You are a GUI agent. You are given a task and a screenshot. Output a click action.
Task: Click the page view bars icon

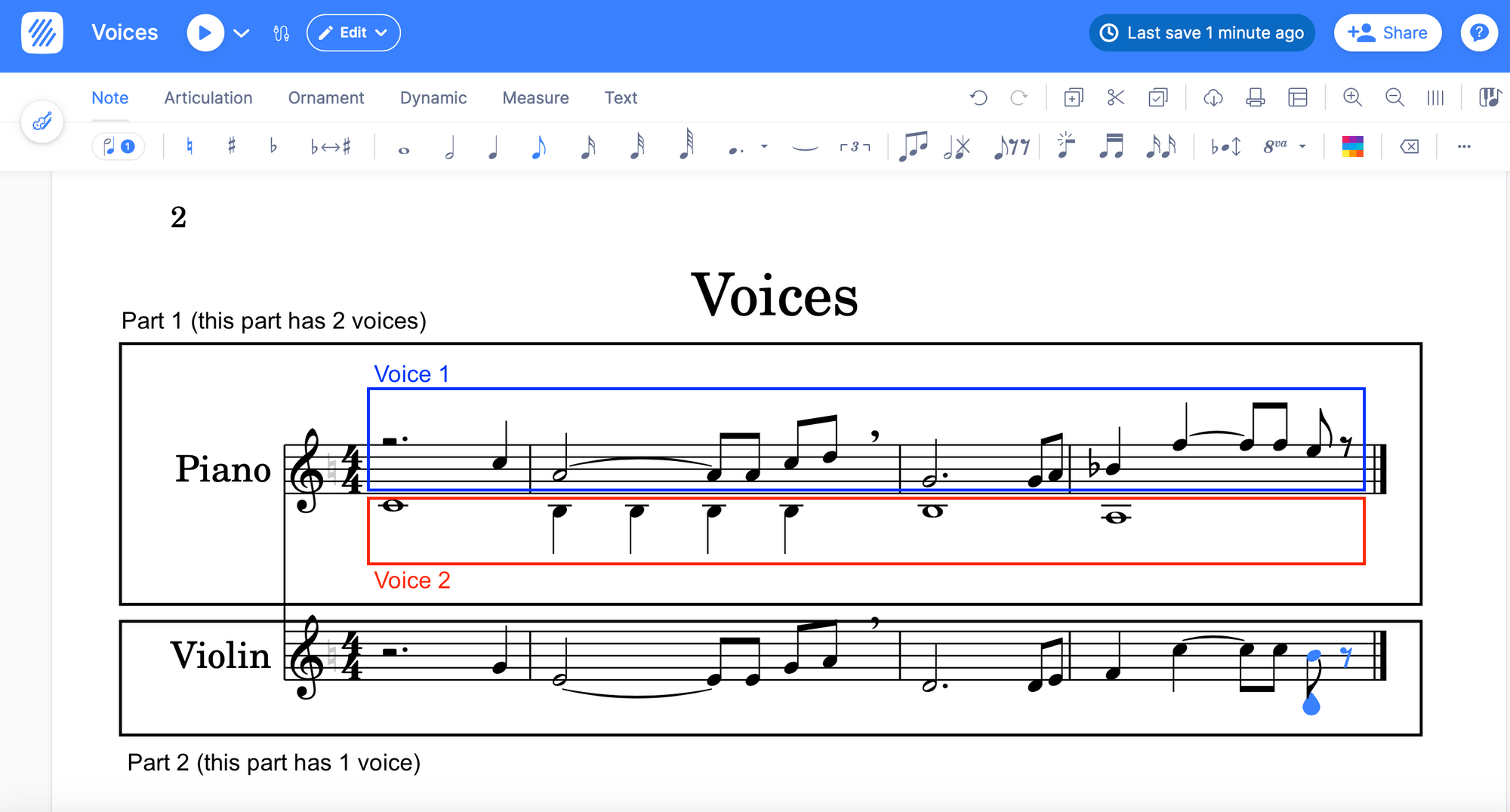click(1435, 97)
